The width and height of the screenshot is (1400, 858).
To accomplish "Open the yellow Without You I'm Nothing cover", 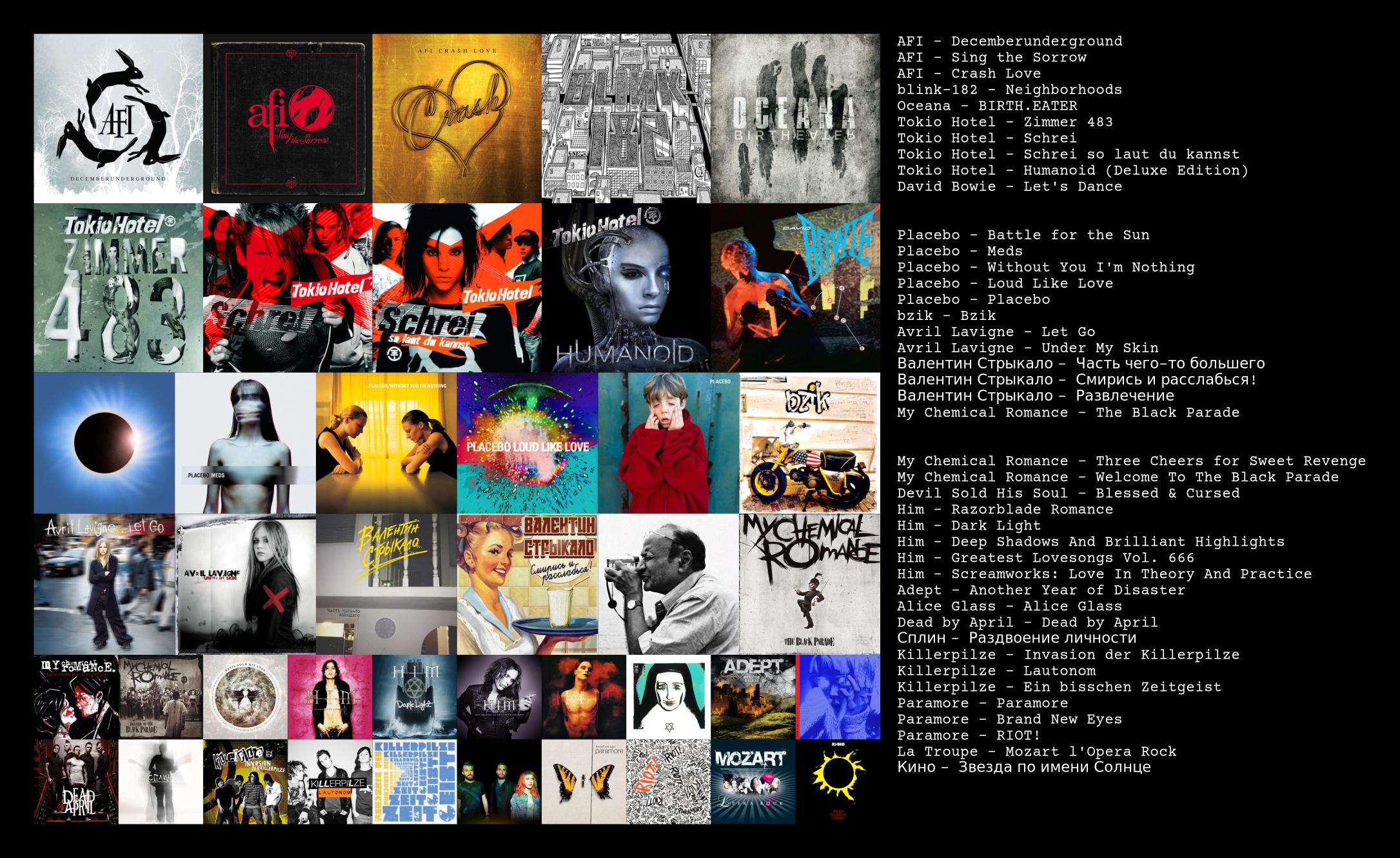I will pyautogui.click(x=386, y=443).
